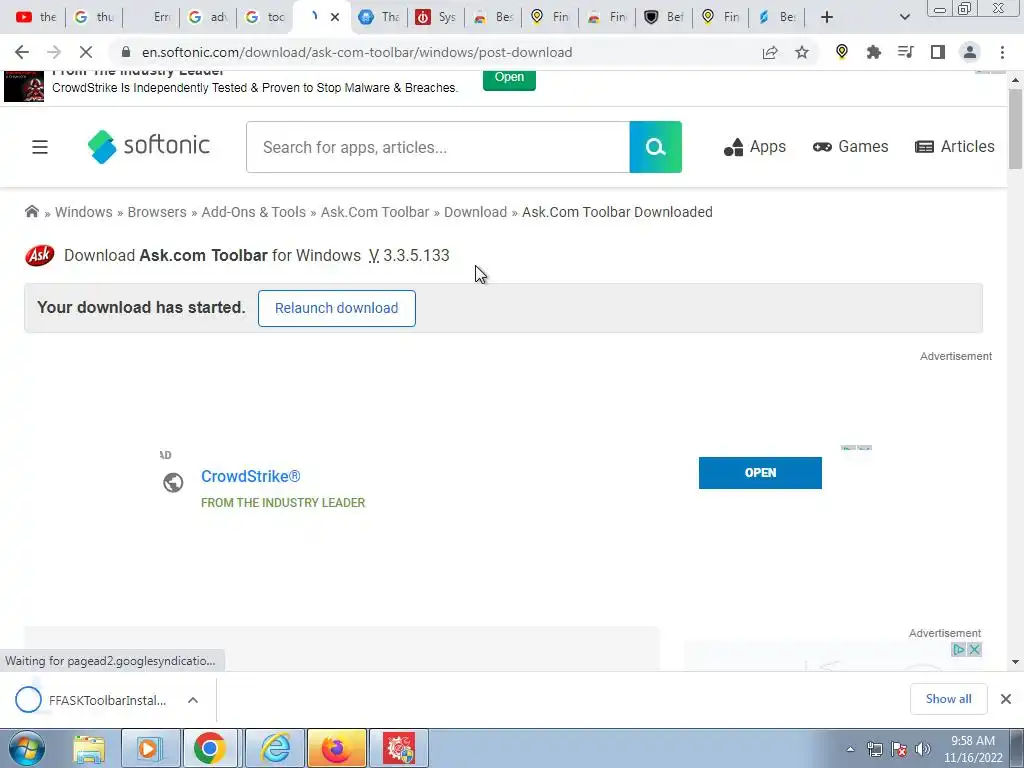Open the red gear taskbar application
This screenshot has width=1024, height=768.
(399, 748)
